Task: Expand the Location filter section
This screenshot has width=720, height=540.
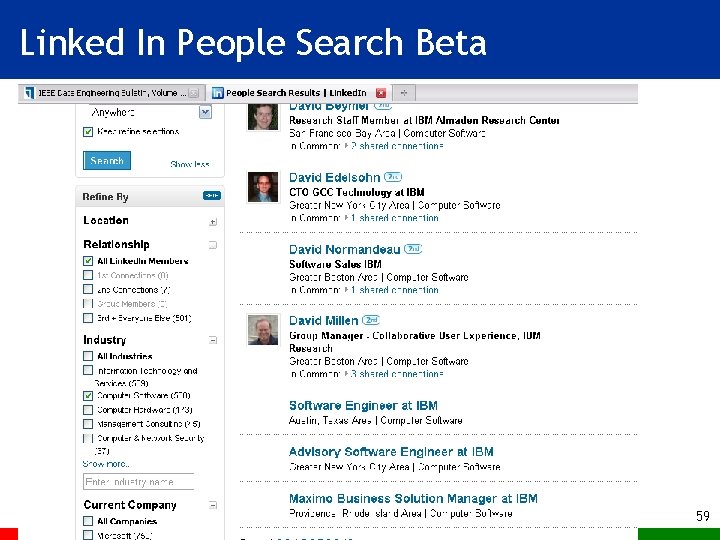Action: [x=213, y=222]
